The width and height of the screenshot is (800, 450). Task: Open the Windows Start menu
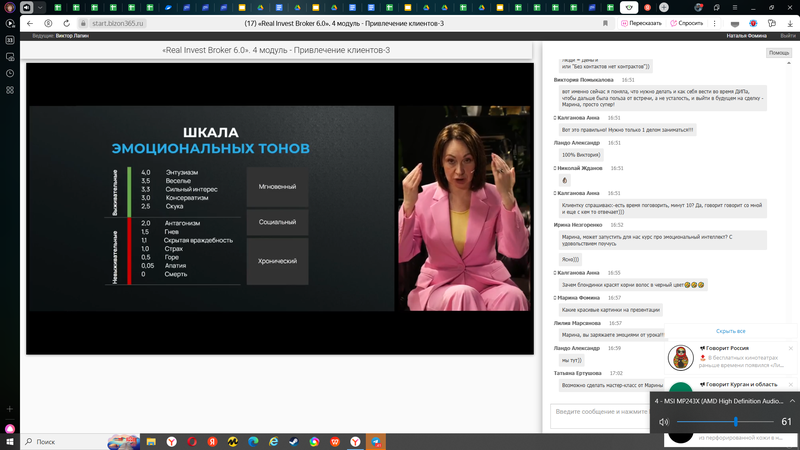pos(10,441)
